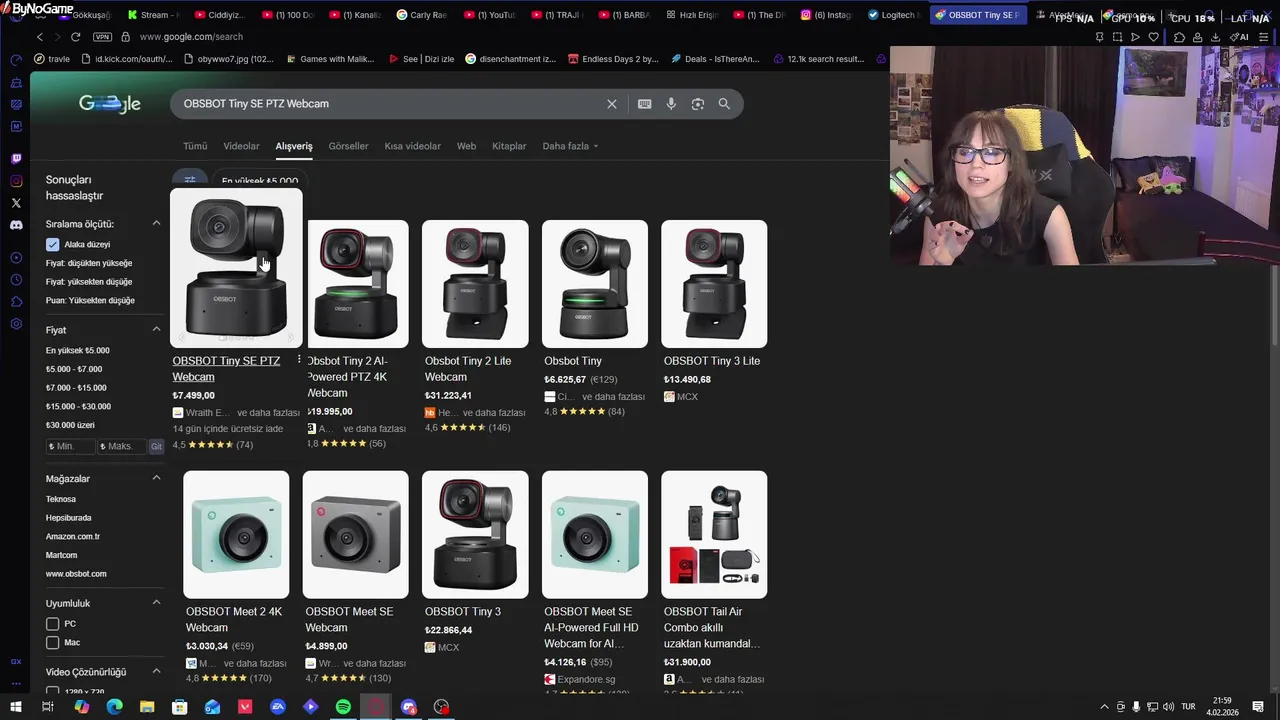Expand the Daha fazla dropdown
1280x720 pixels.
(570, 146)
